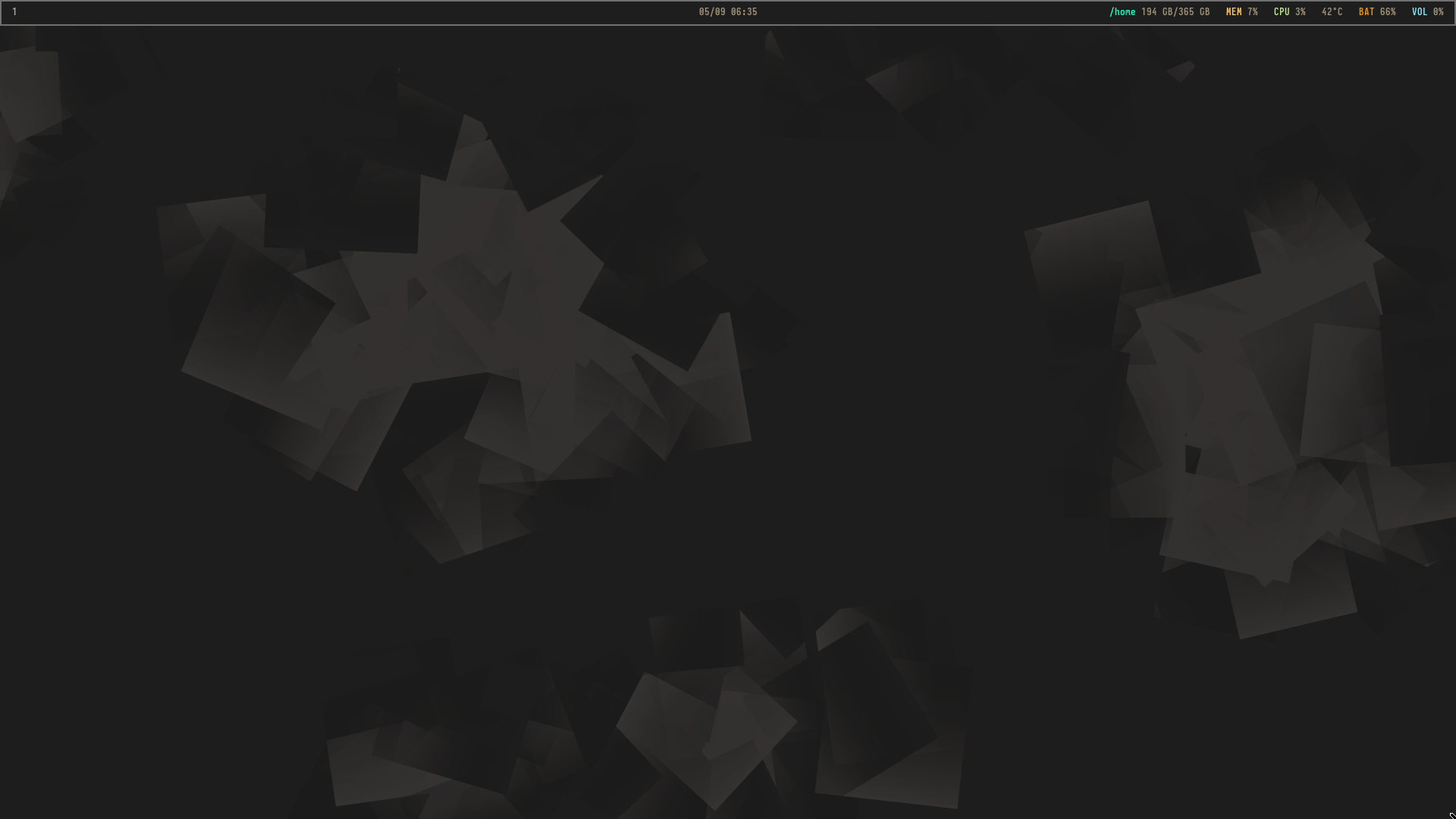Click the 7% memory usage value

click(x=1253, y=12)
